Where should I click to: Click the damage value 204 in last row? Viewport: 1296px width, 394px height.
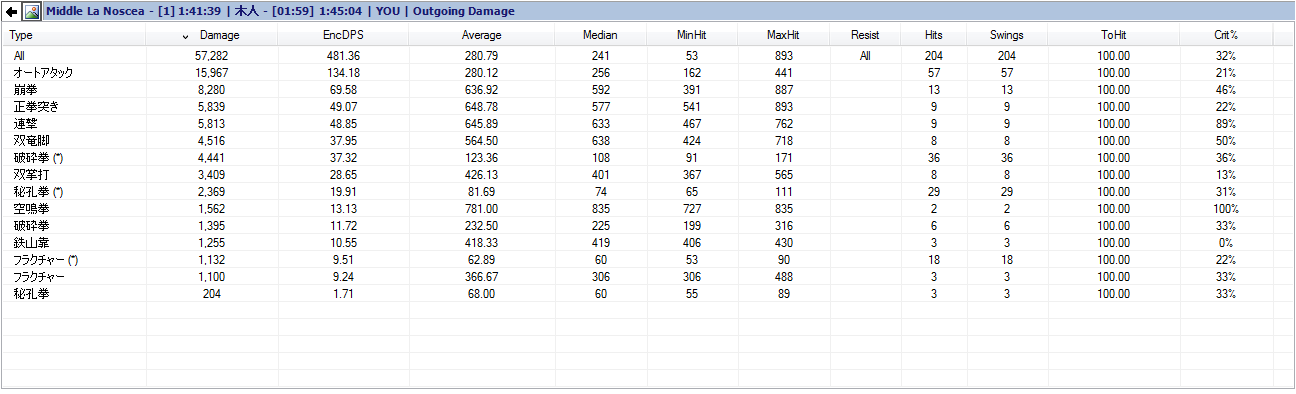click(x=212, y=294)
